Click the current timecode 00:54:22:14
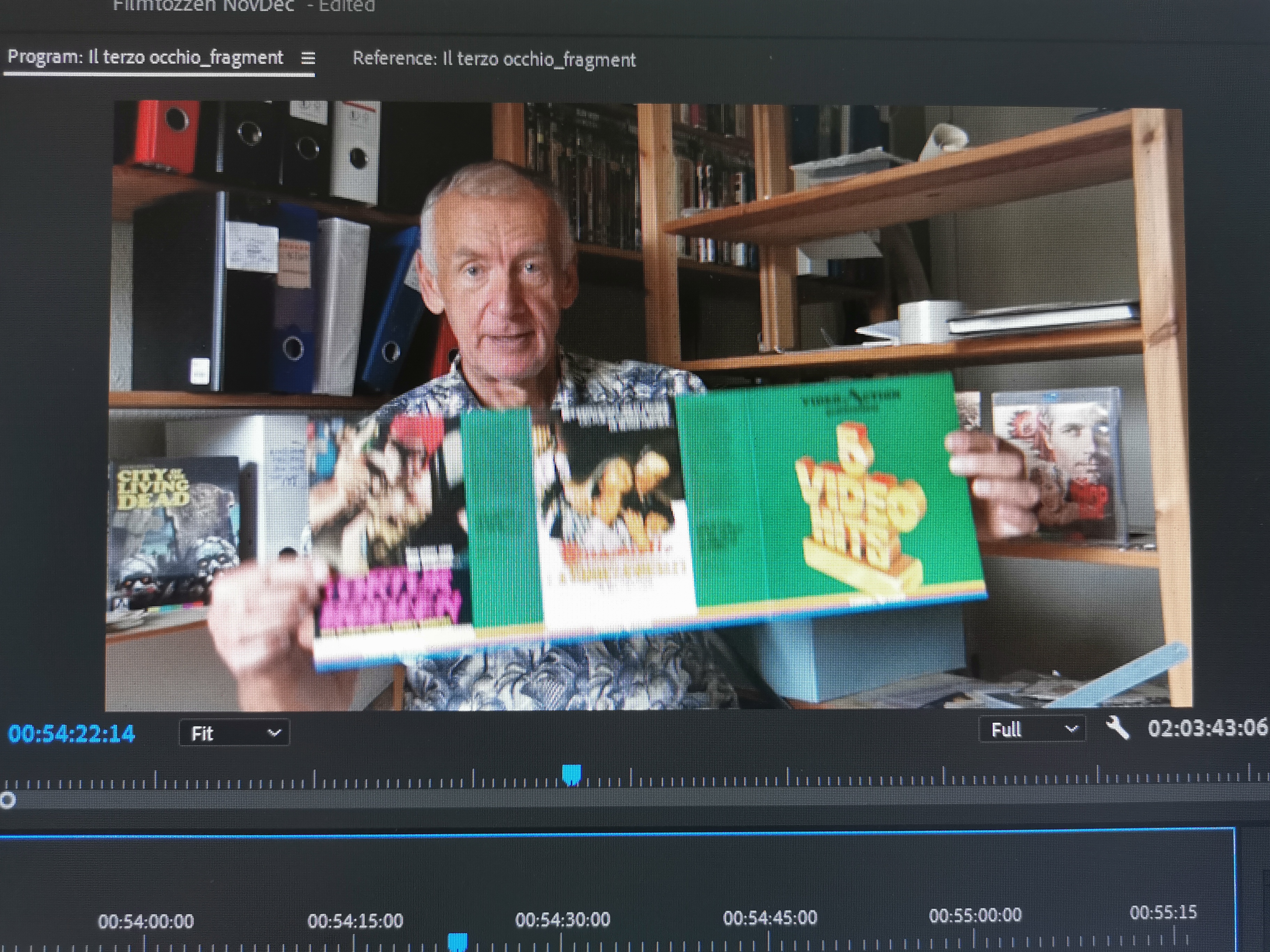The height and width of the screenshot is (952, 1270). pyautogui.click(x=71, y=734)
